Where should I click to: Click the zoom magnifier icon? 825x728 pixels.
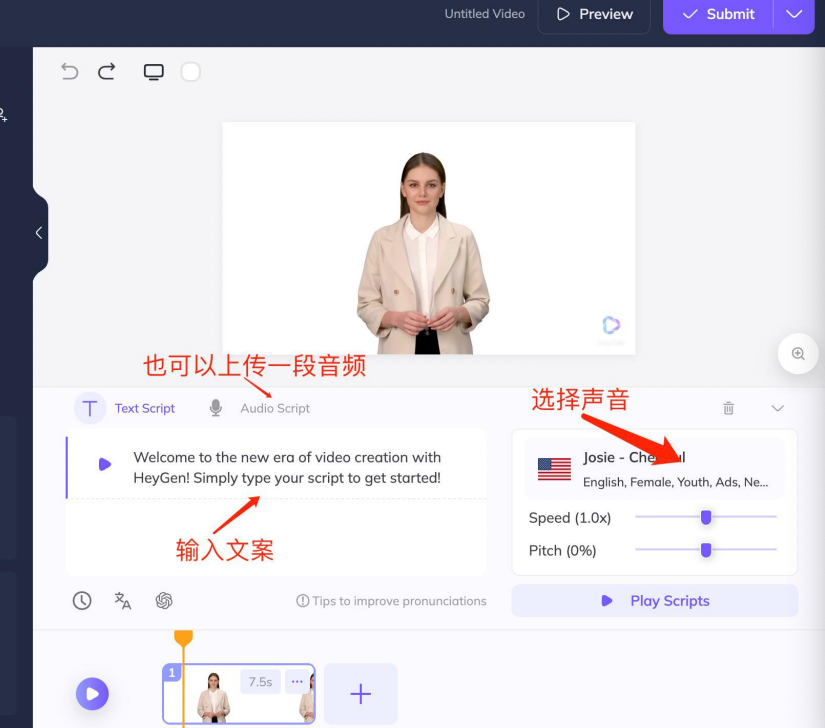797,354
